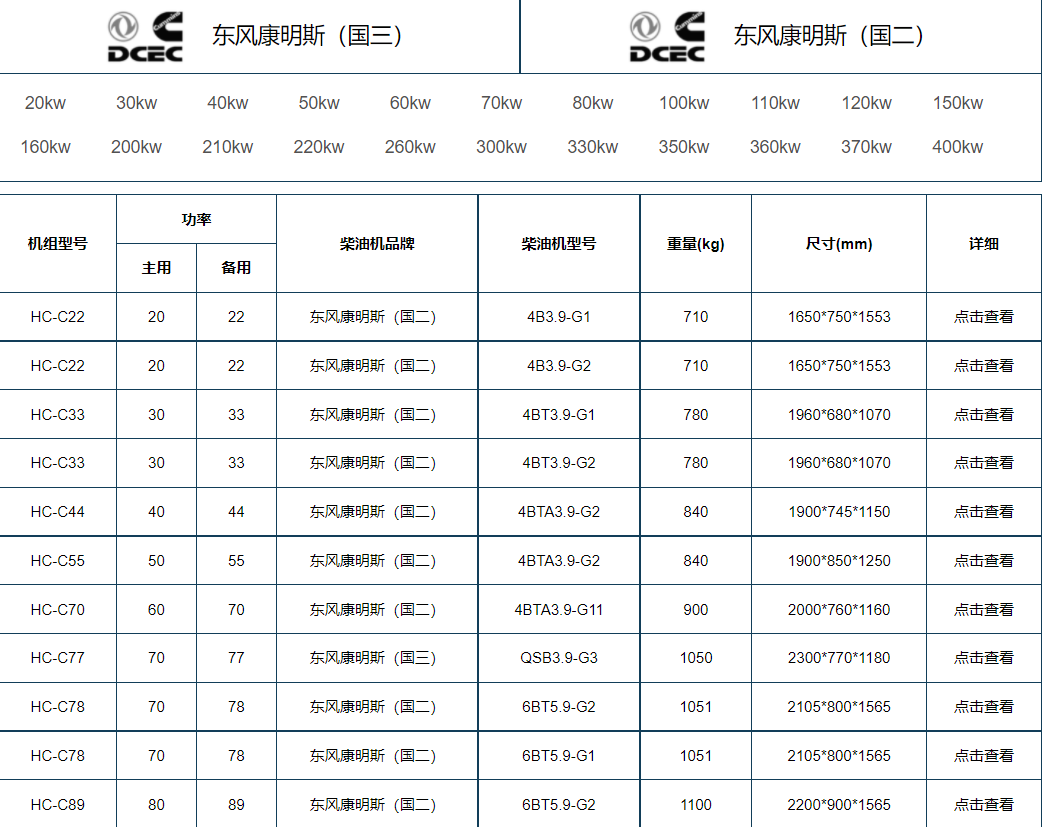1042x827 pixels.
Task: Open 点击查看 for the HC-C55 row
Action: click(984, 561)
